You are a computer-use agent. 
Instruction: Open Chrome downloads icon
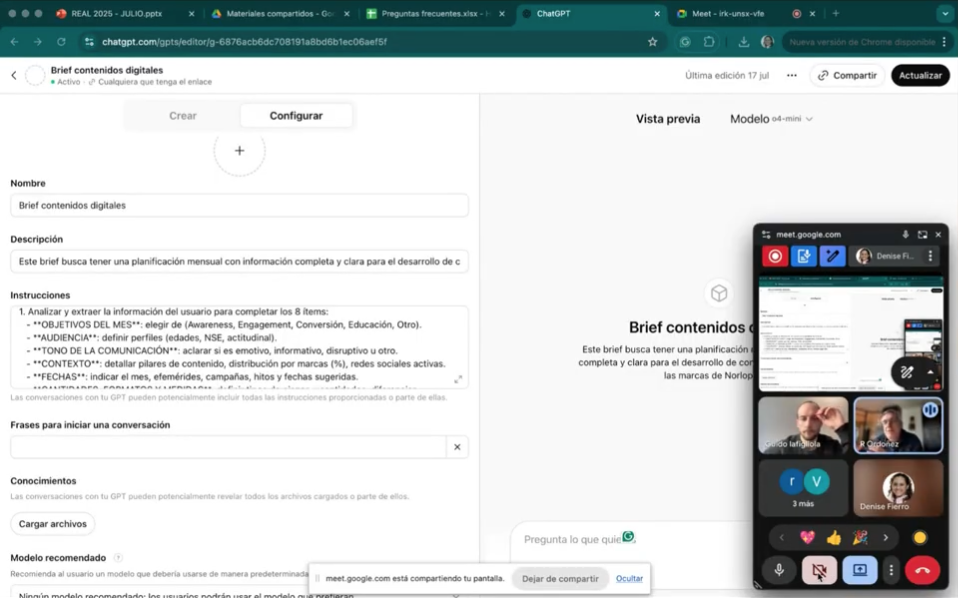pos(744,42)
